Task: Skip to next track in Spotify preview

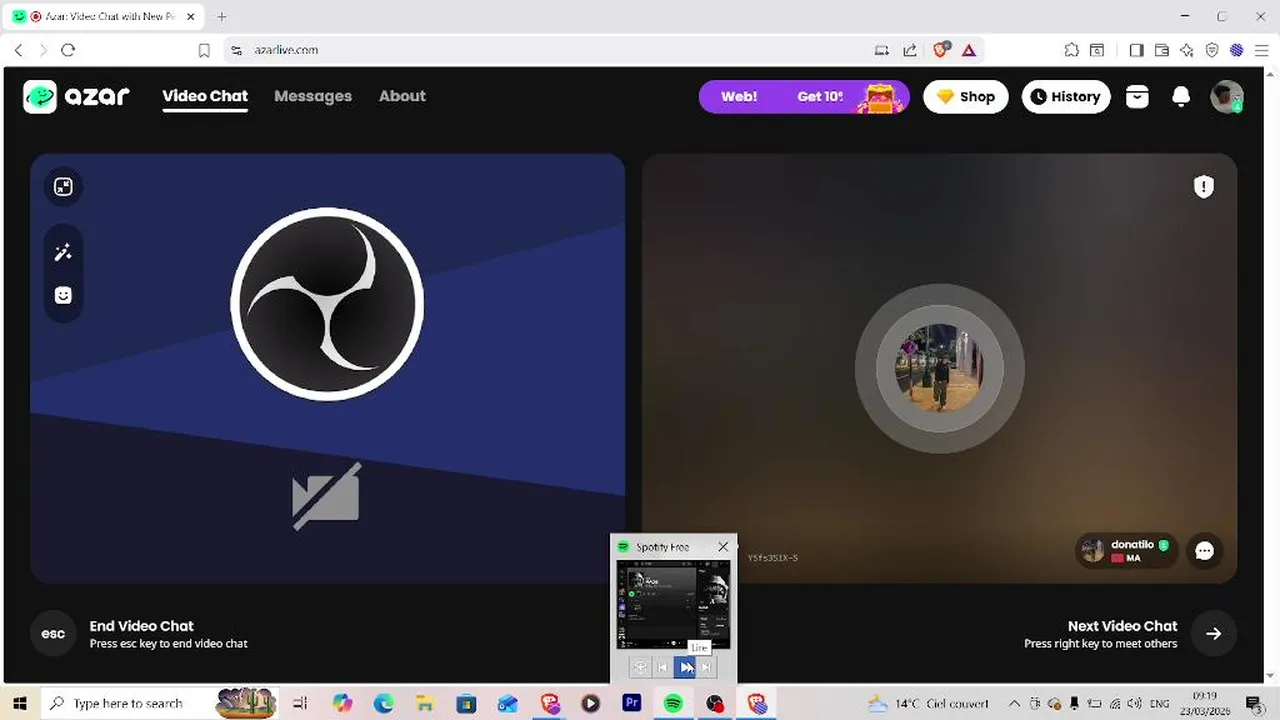Action: tap(707, 667)
